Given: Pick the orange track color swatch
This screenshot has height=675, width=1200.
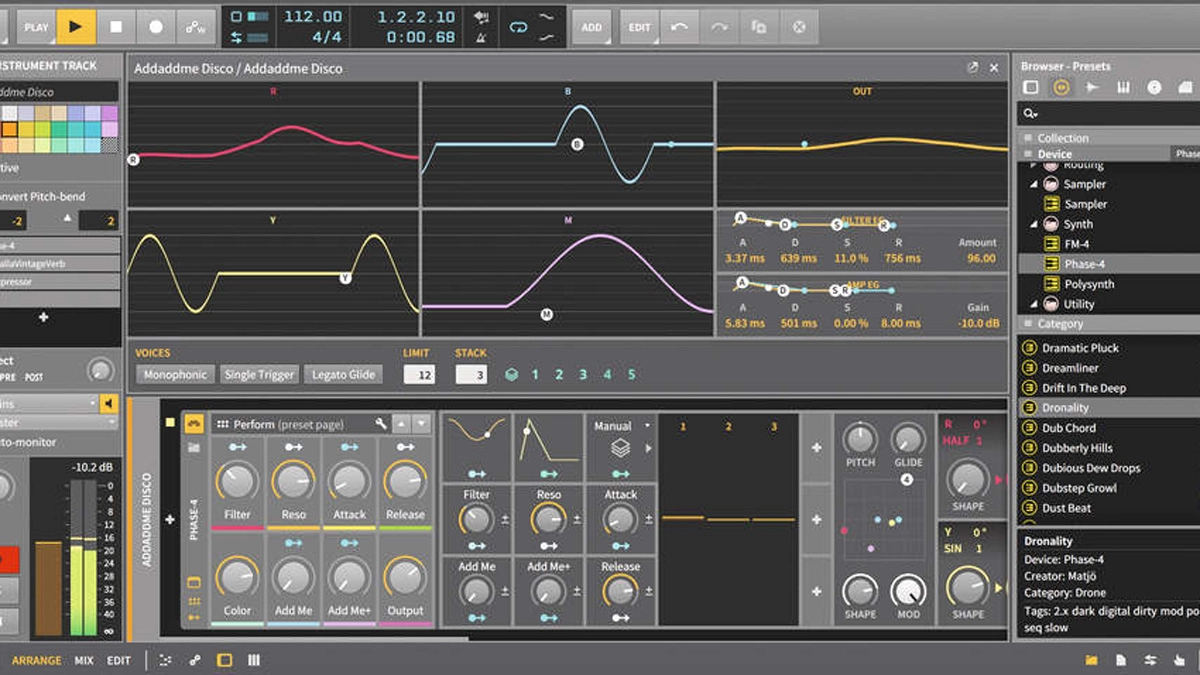Looking at the screenshot, I should click(9, 129).
